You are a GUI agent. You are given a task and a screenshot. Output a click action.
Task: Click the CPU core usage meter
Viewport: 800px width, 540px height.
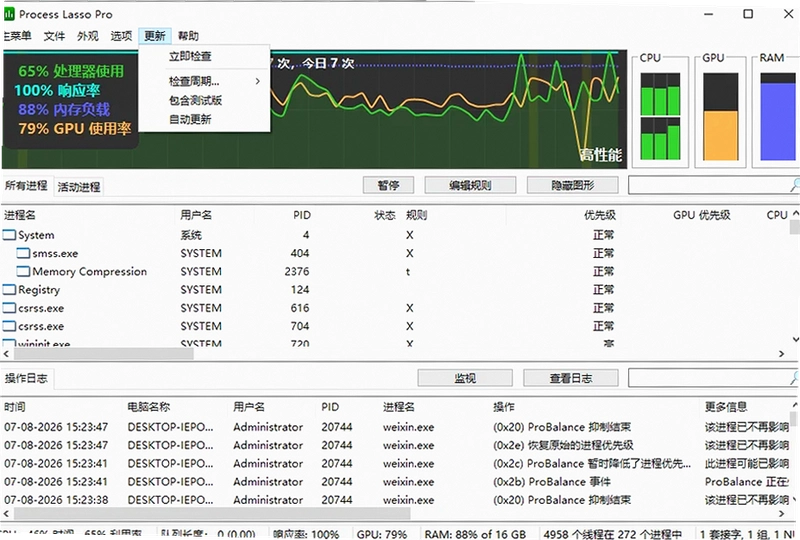[660, 116]
